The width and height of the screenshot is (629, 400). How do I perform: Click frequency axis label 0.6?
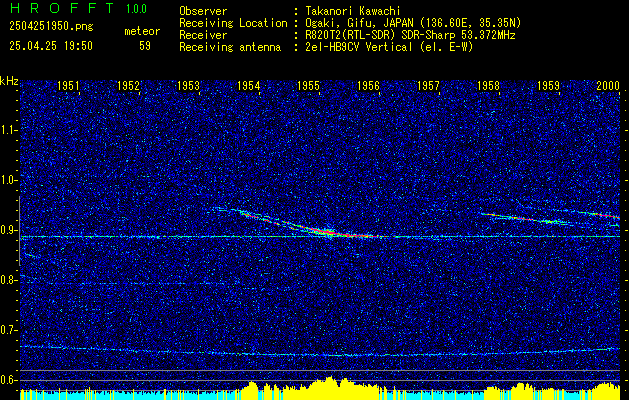(9, 380)
